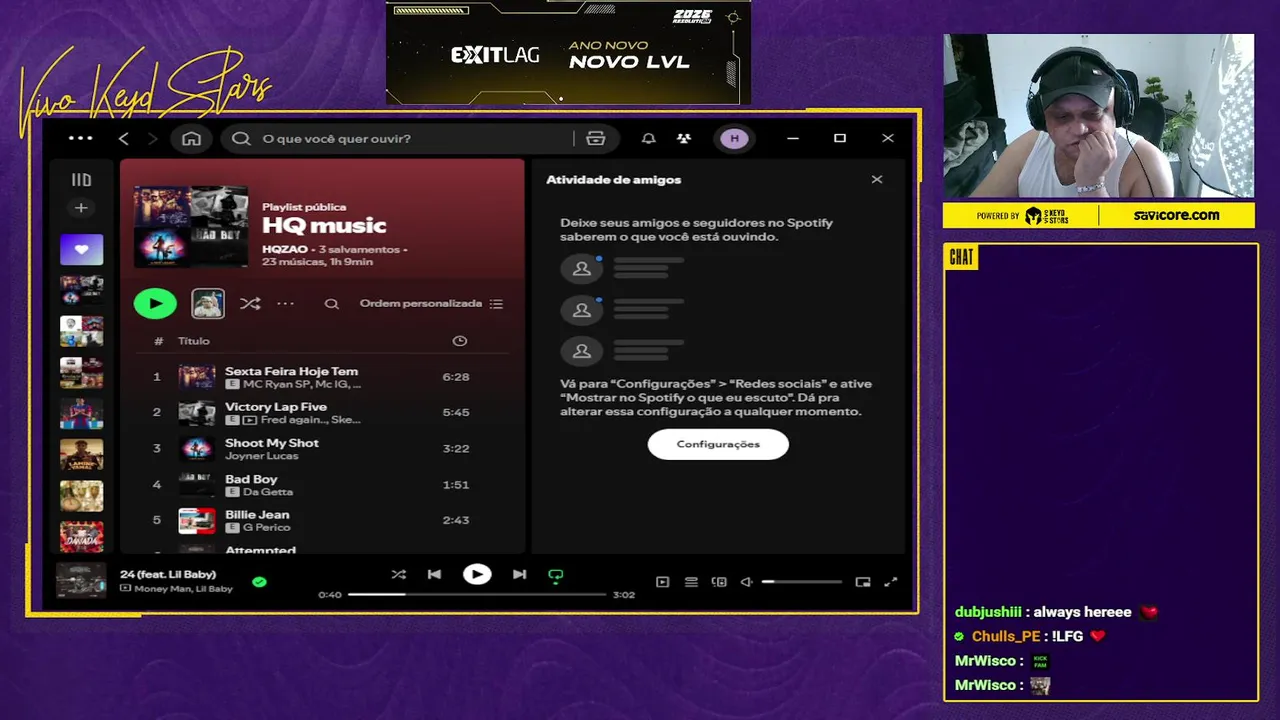
Task: Open the Spotify three-dots app menu
Action: (x=80, y=138)
